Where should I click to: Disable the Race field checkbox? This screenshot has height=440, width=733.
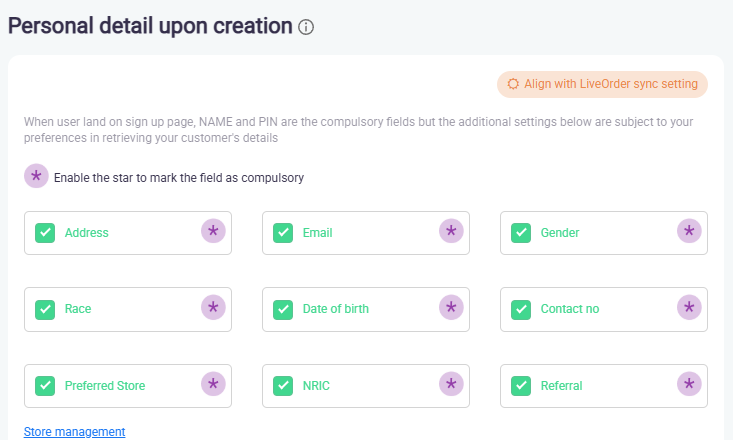(x=45, y=309)
